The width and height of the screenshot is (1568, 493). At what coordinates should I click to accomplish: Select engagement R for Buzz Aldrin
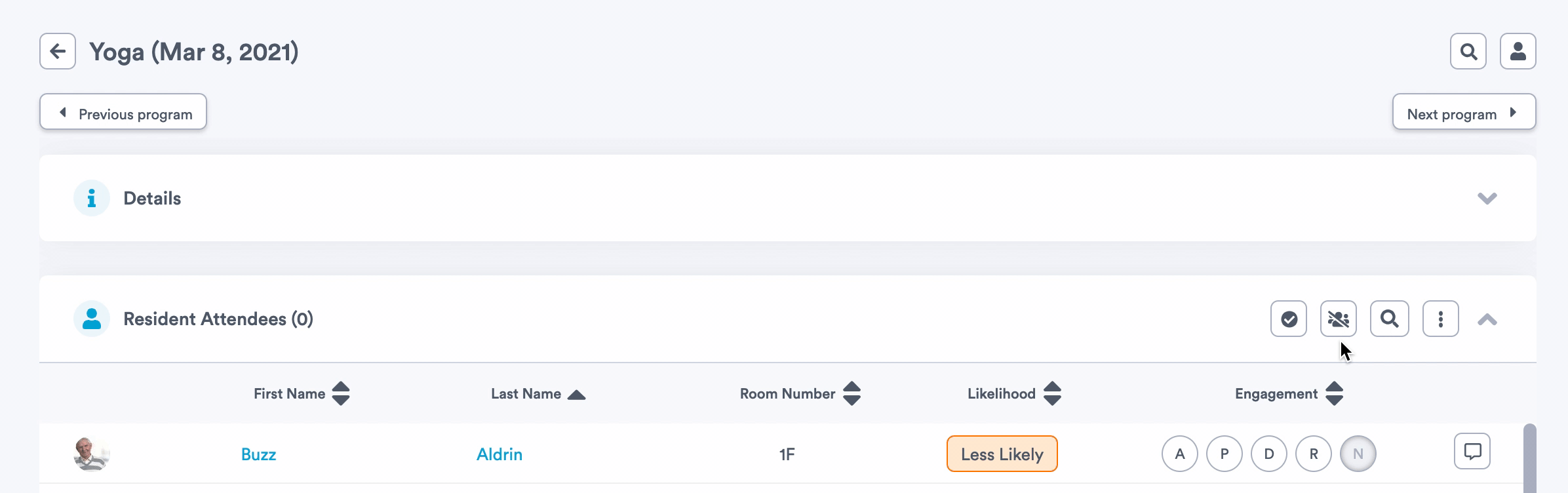pyautogui.click(x=1313, y=454)
